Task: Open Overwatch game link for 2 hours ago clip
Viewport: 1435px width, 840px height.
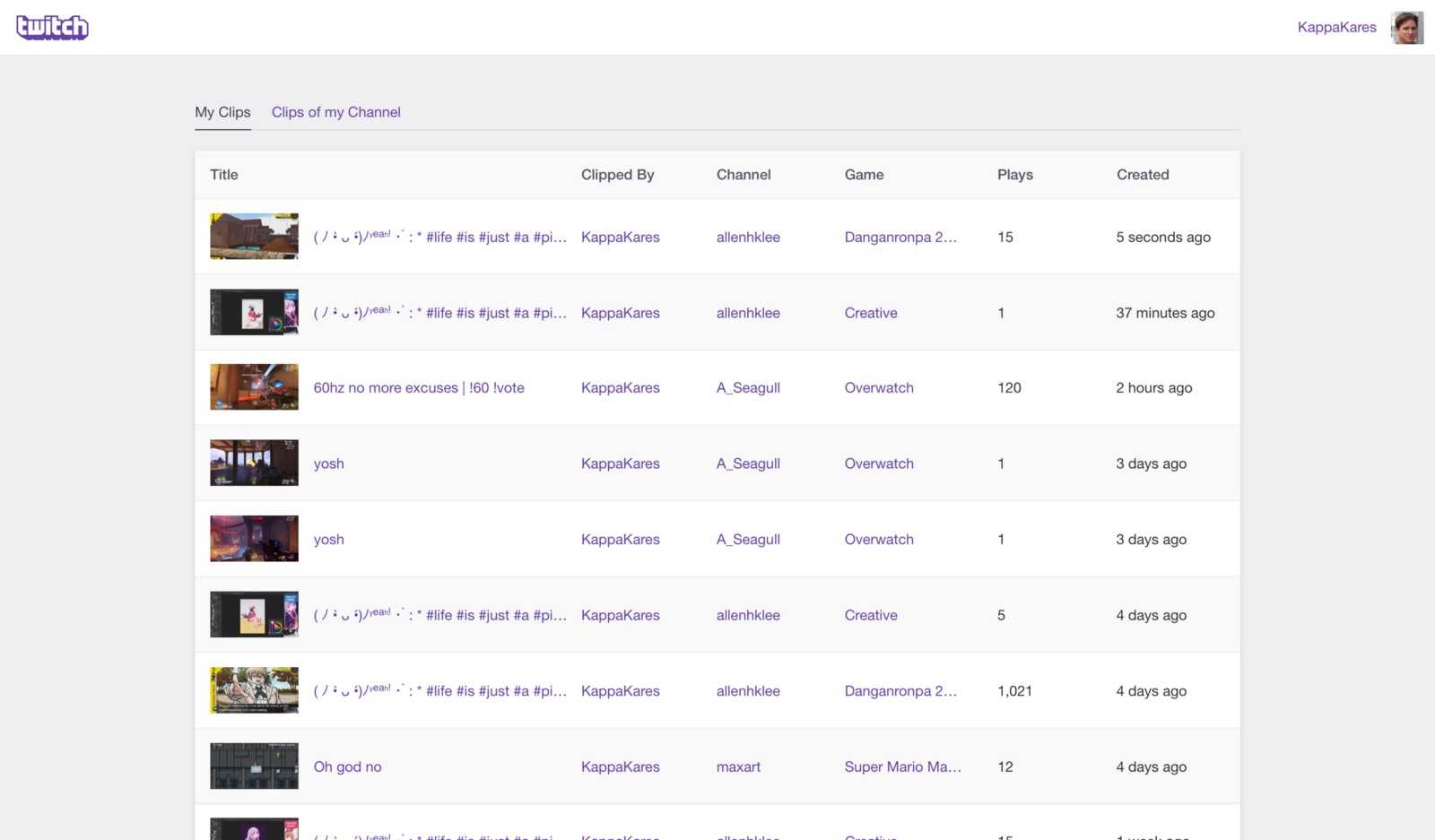Action: pyautogui.click(x=879, y=388)
